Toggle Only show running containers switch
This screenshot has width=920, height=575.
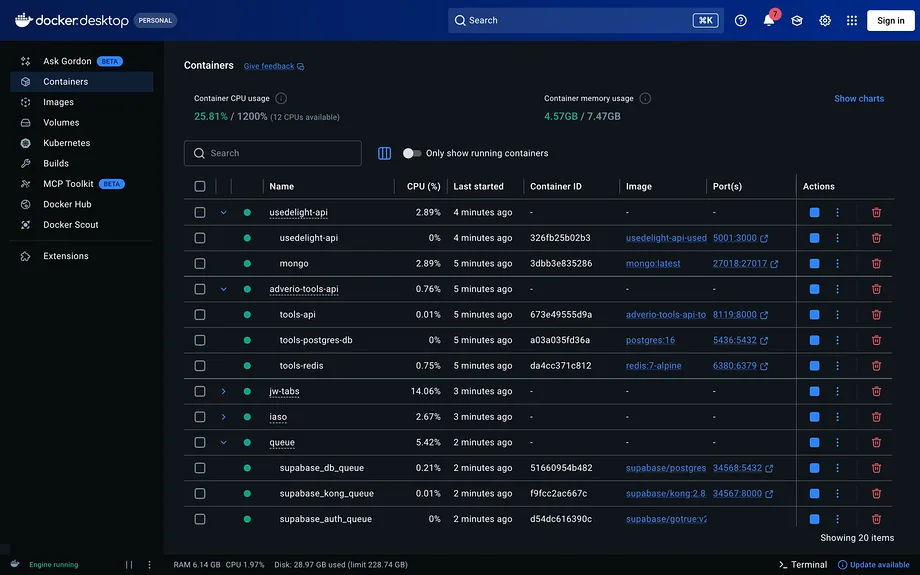[412, 153]
